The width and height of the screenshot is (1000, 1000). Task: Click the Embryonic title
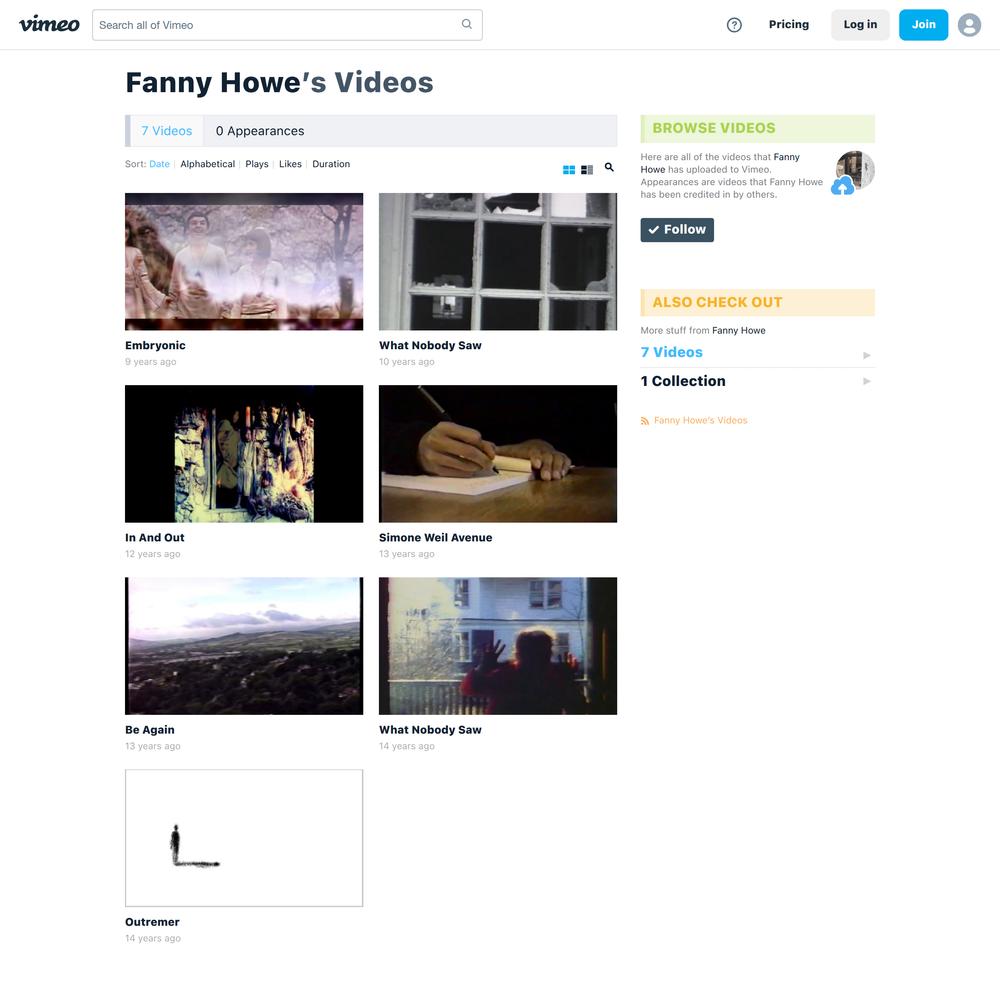[155, 345]
